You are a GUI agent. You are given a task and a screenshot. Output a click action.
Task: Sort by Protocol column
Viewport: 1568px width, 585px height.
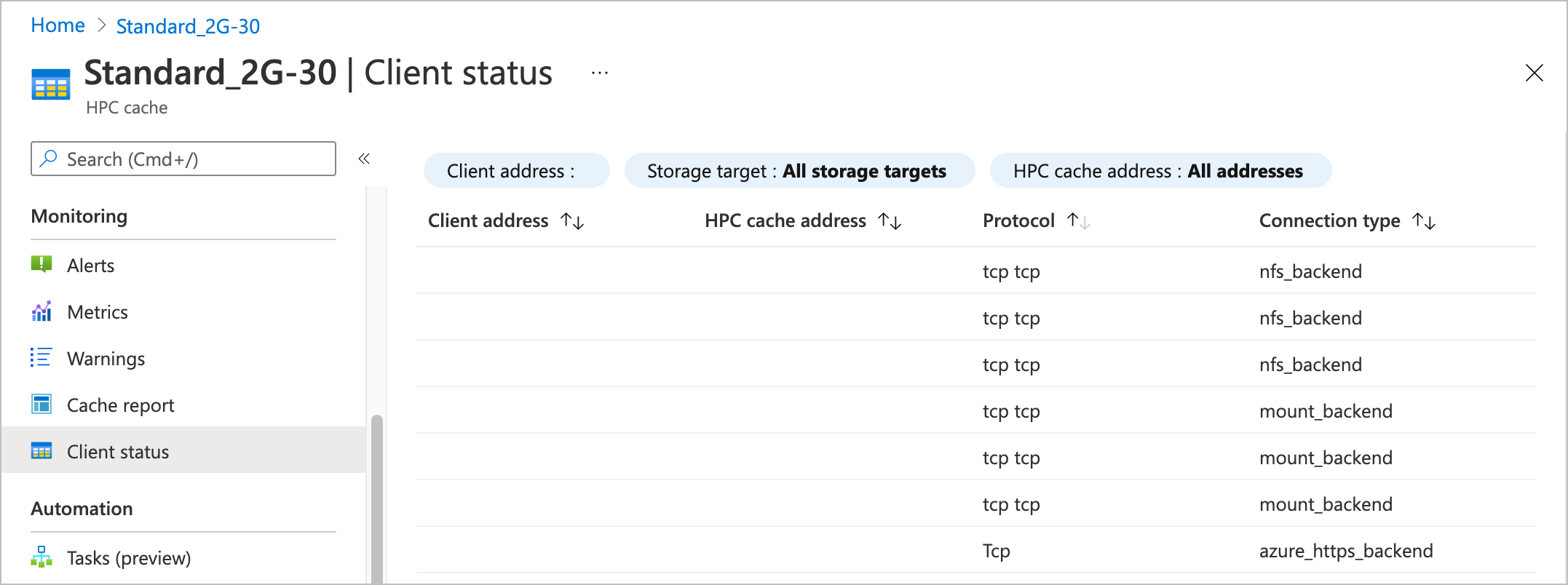(x=1078, y=221)
